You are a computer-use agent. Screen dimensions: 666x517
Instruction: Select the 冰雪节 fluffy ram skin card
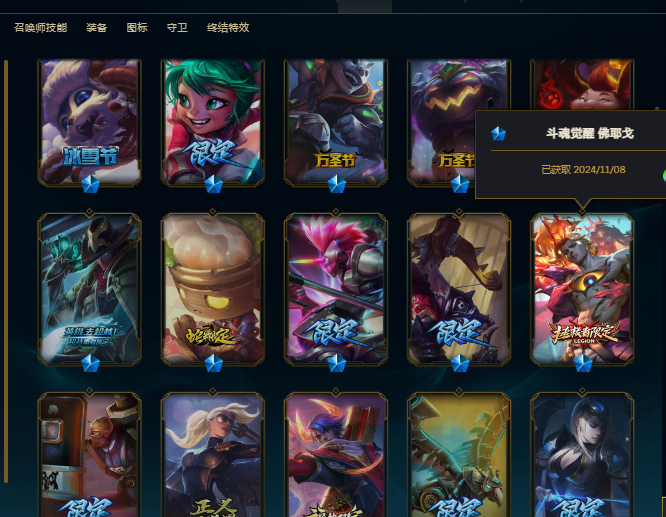pos(90,122)
